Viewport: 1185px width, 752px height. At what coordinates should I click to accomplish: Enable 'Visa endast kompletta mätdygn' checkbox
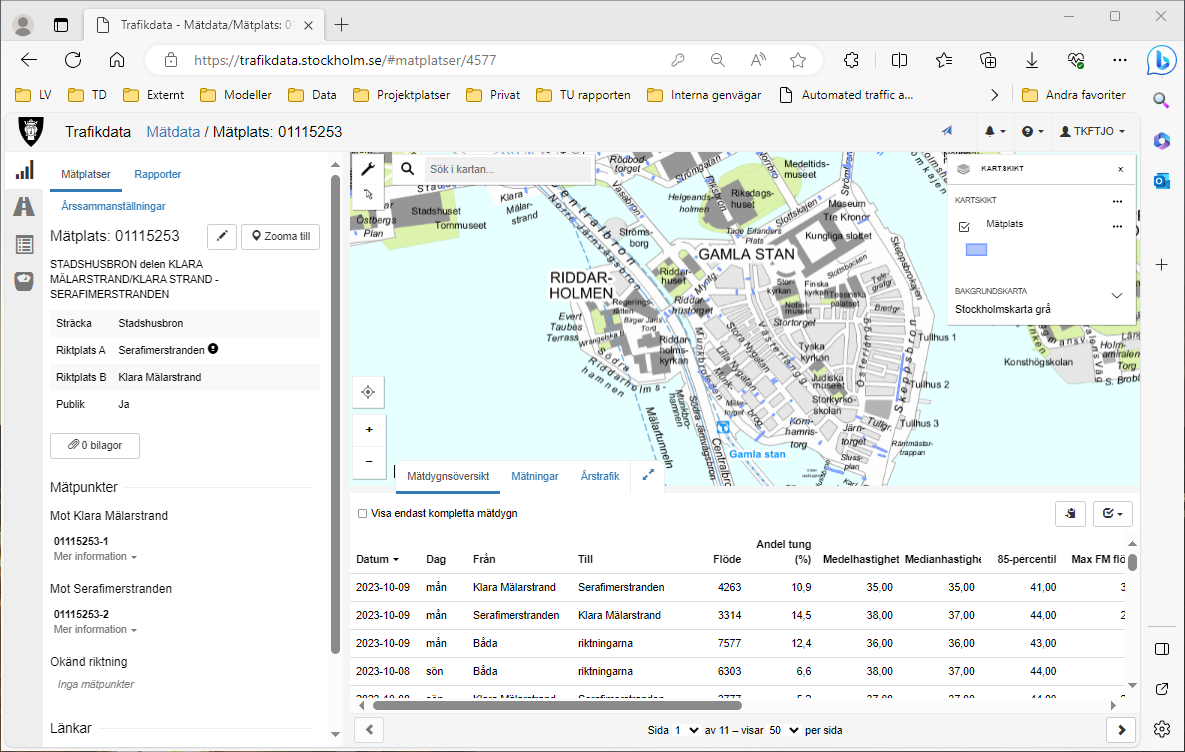coord(363,513)
